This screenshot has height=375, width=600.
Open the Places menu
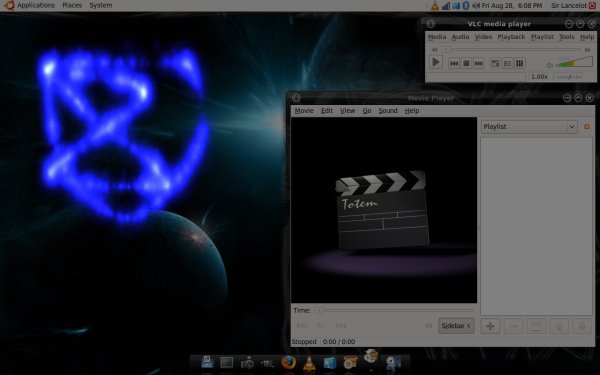click(x=72, y=5)
